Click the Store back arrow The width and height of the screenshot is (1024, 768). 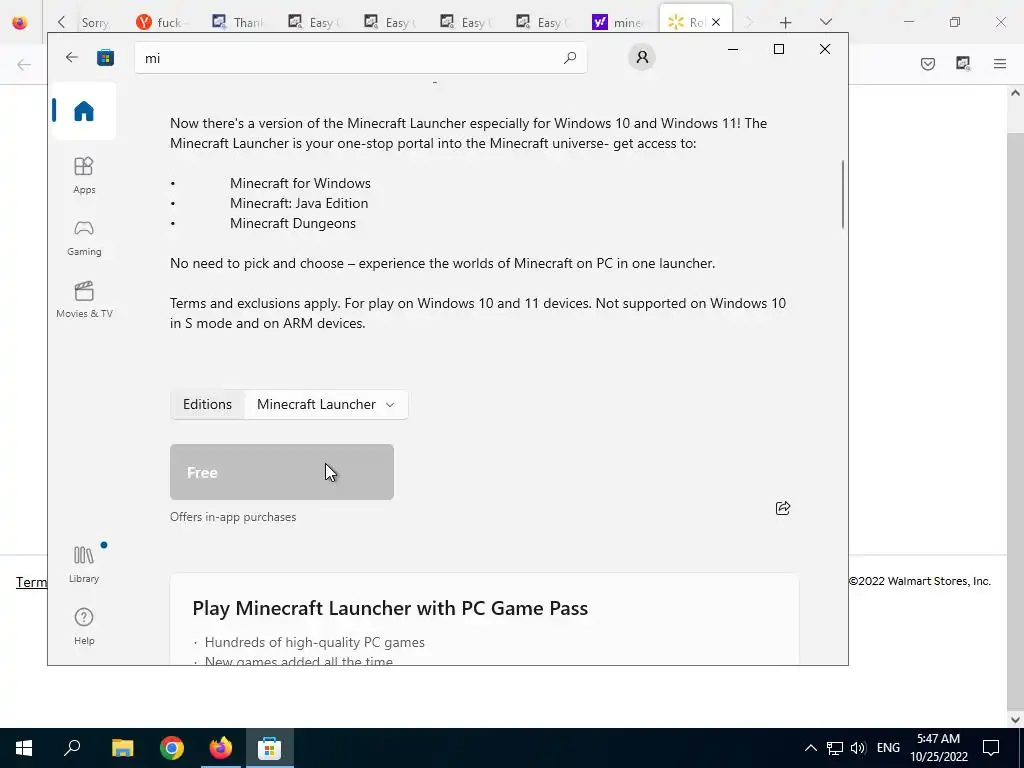click(72, 57)
